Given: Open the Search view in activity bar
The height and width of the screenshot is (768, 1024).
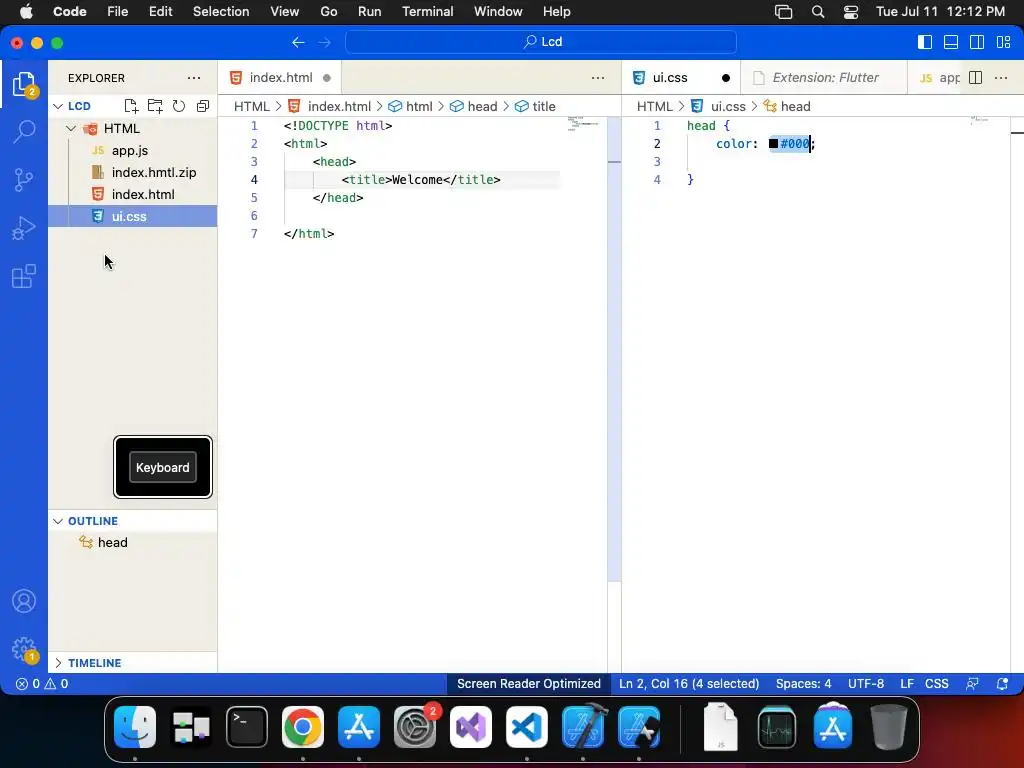Looking at the screenshot, I should [24, 131].
